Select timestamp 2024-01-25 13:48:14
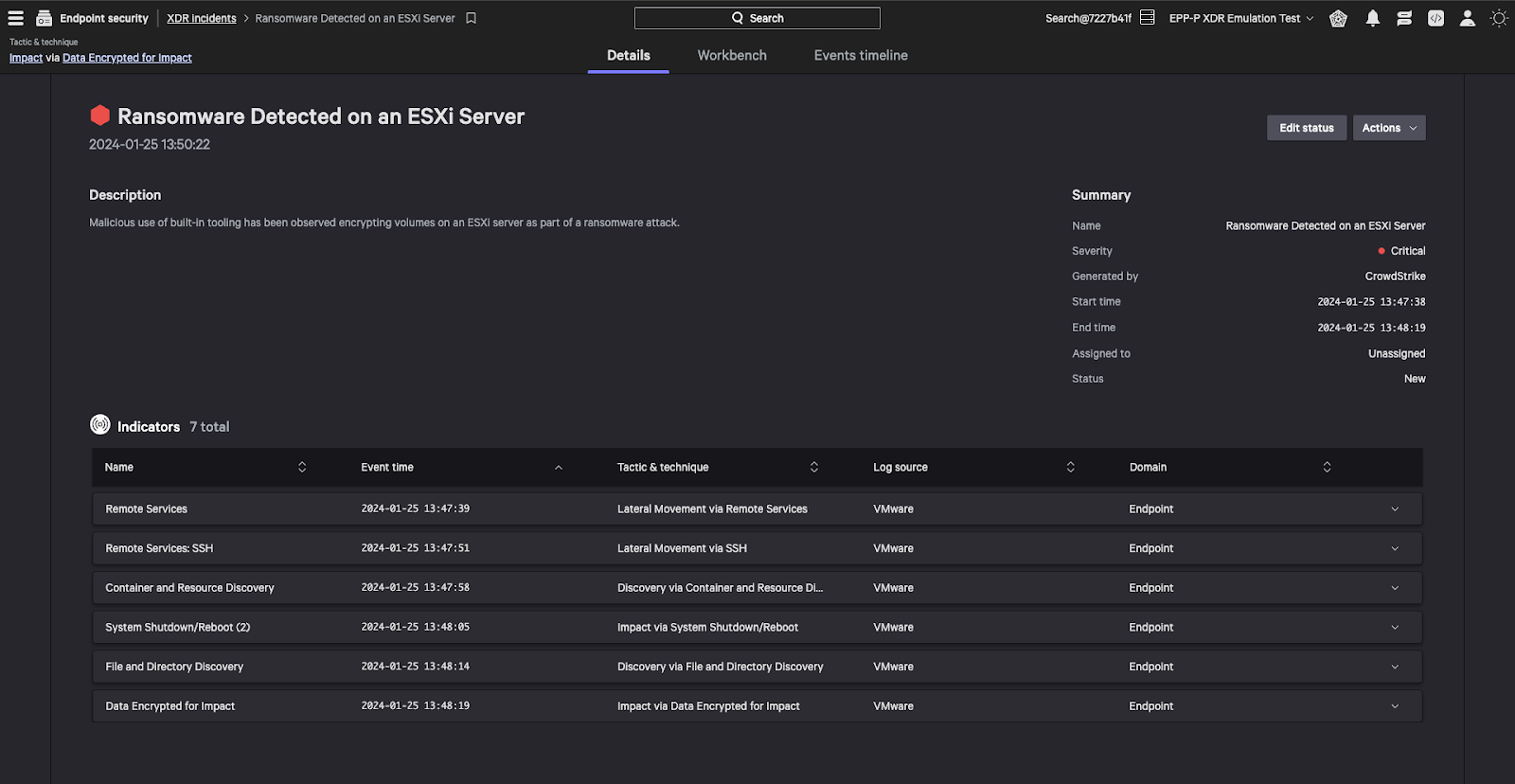The width and height of the screenshot is (1515, 784). tap(415, 667)
